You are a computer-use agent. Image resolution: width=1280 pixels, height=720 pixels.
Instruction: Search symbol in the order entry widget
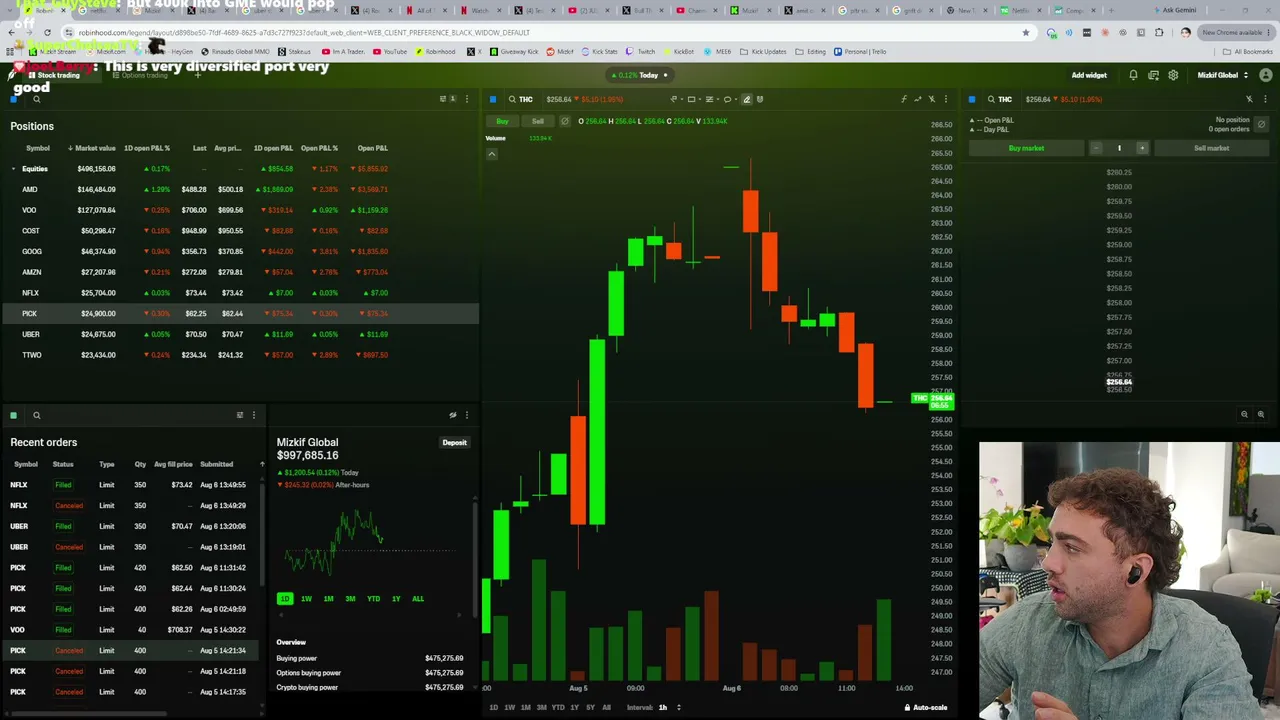[991, 99]
